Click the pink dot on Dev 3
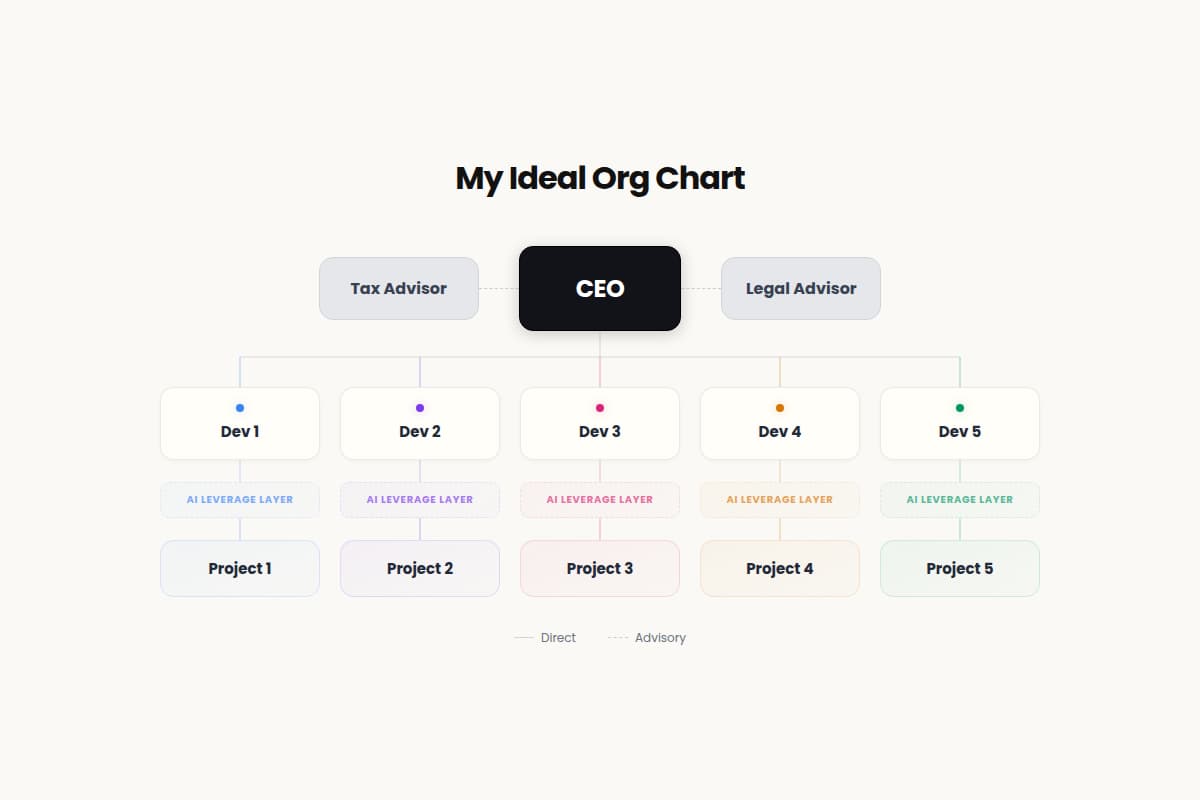 click(600, 408)
